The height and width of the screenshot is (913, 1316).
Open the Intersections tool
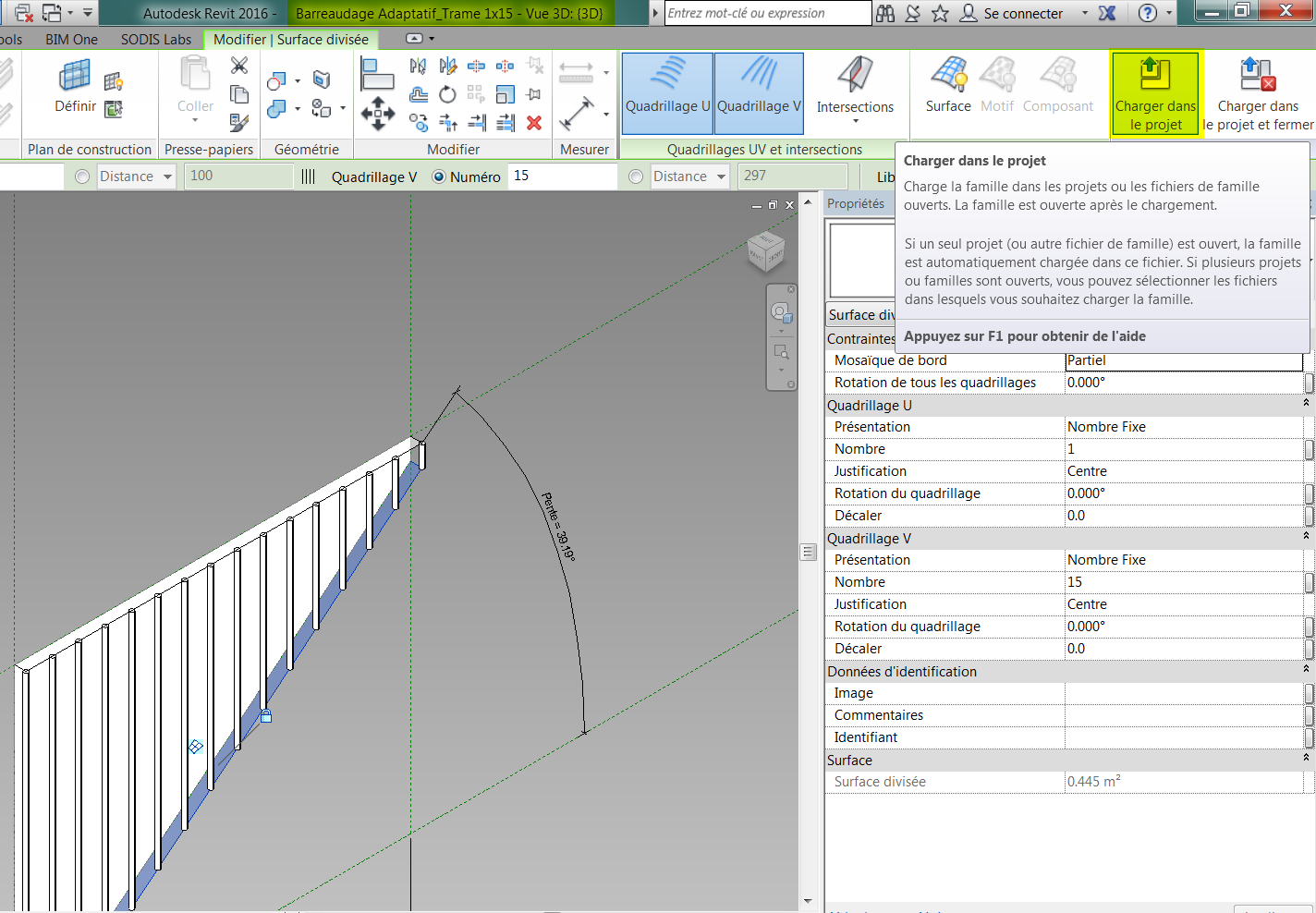[x=855, y=92]
